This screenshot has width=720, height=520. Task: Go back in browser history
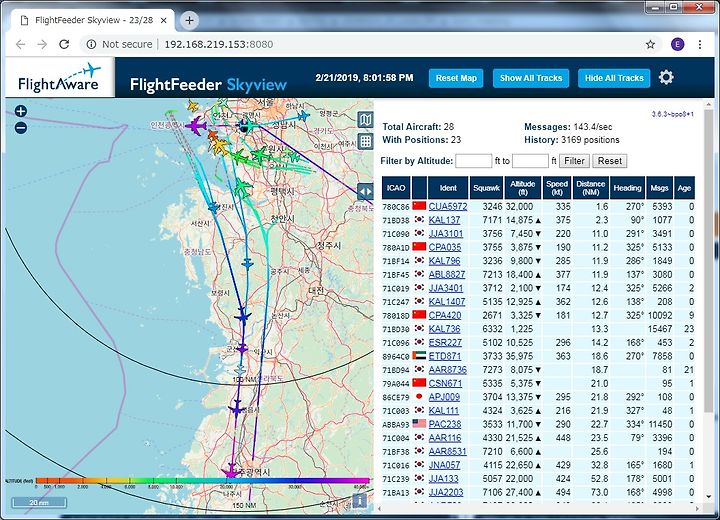[21, 44]
